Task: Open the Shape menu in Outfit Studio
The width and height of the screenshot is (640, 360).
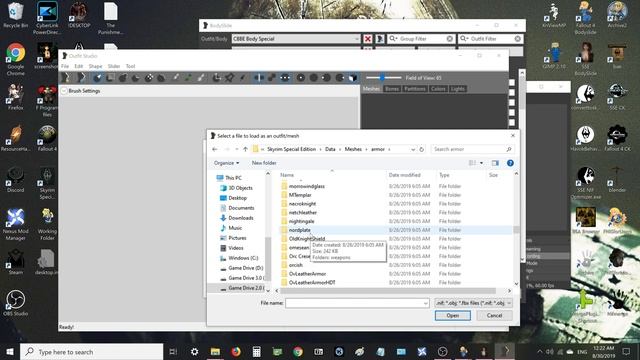Action: coord(95,66)
